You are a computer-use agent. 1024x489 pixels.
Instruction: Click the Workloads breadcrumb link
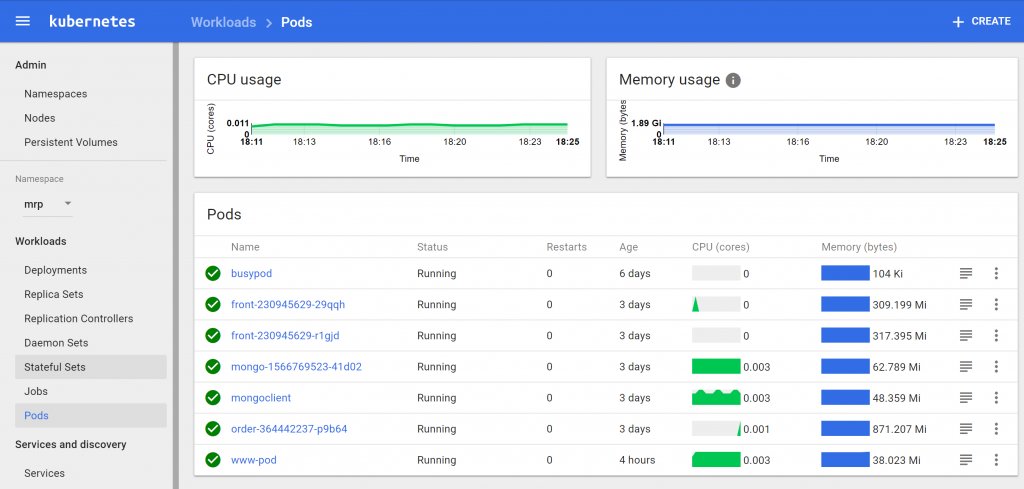(223, 22)
